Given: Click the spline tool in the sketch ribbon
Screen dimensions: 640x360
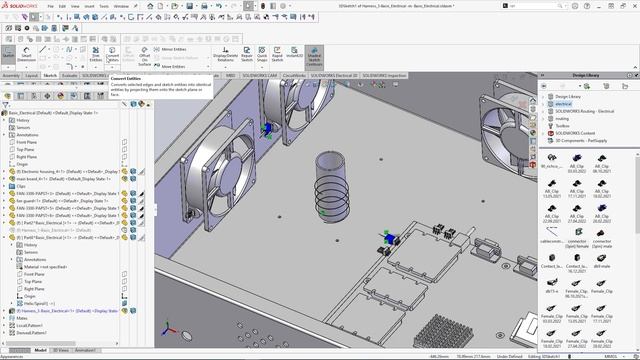Looking at the screenshot, I should point(69,49).
